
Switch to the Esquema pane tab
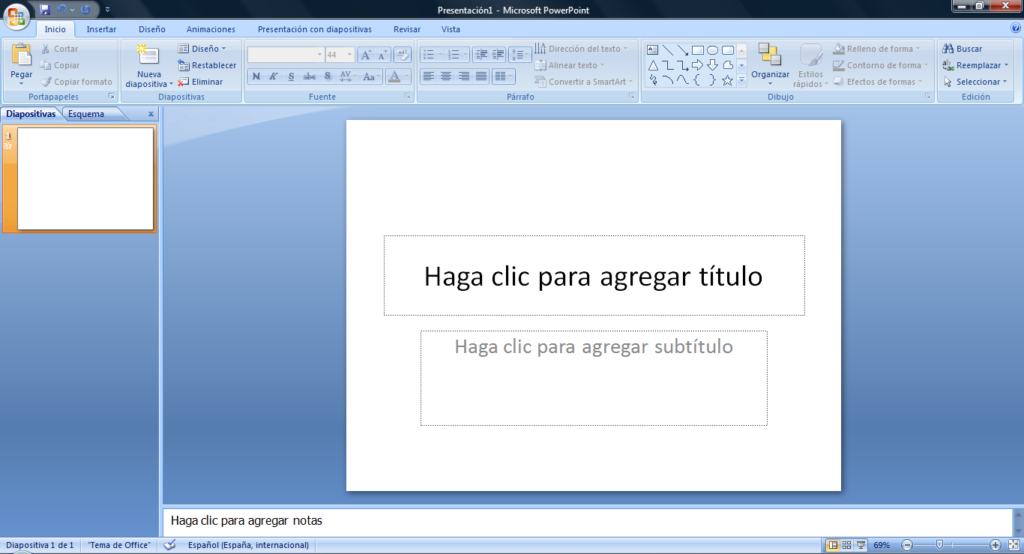[86, 114]
